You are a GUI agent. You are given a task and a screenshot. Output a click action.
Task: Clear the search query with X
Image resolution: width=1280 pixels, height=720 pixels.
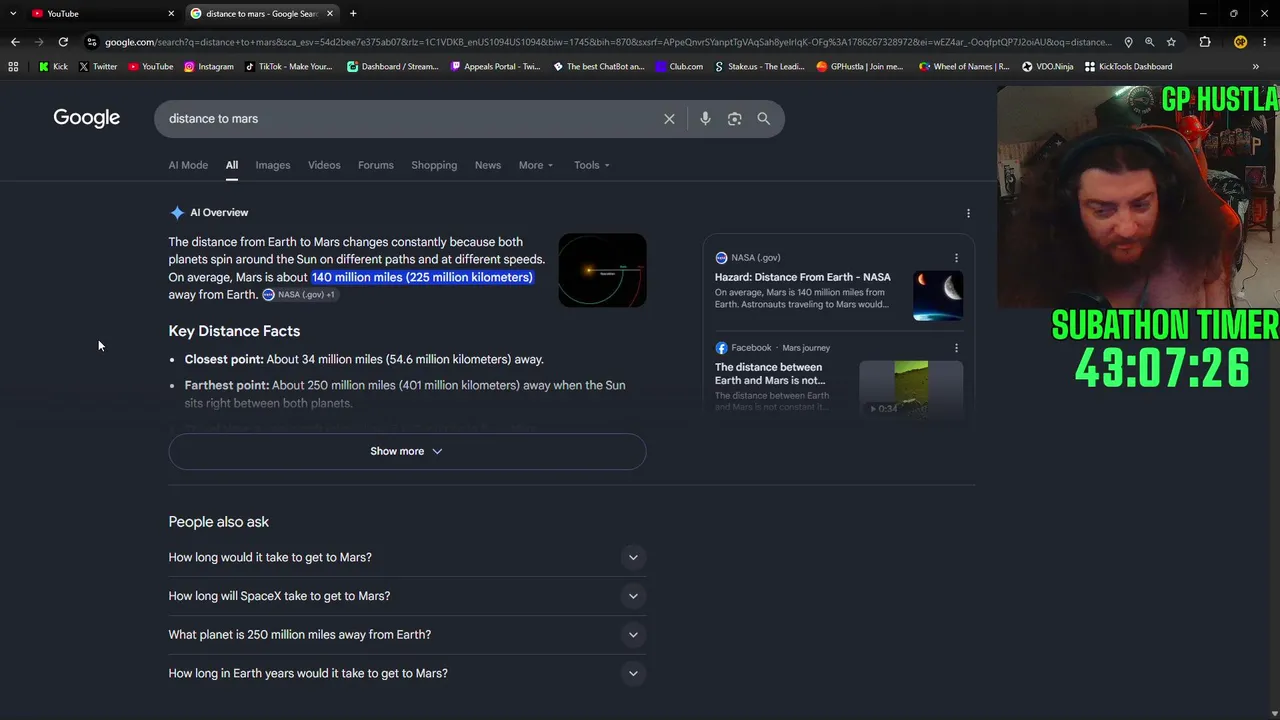pyautogui.click(x=669, y=119)
